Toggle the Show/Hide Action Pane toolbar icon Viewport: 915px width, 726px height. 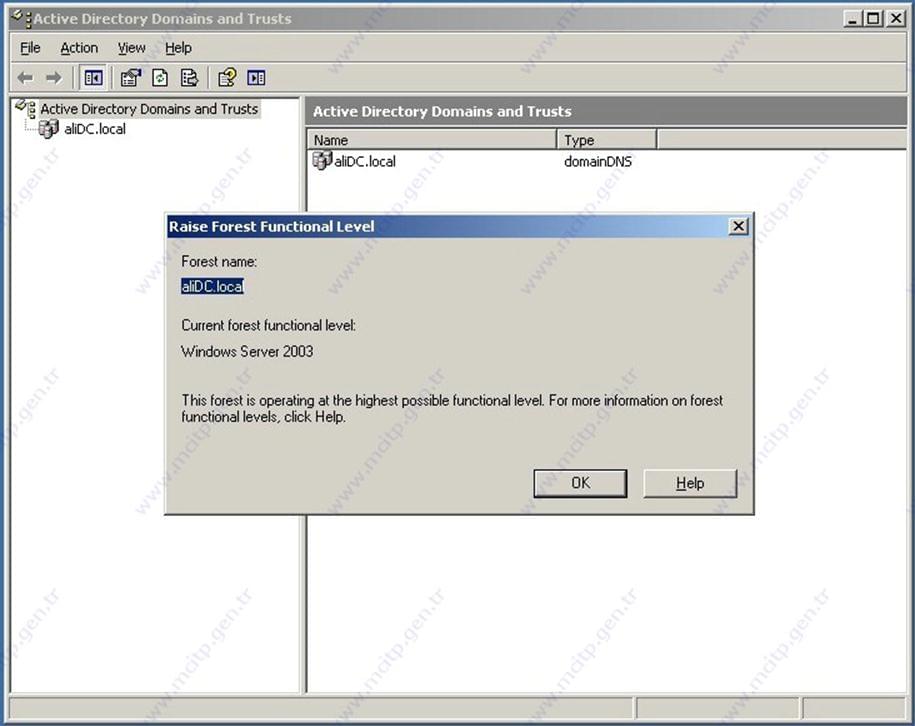(256, 78)
